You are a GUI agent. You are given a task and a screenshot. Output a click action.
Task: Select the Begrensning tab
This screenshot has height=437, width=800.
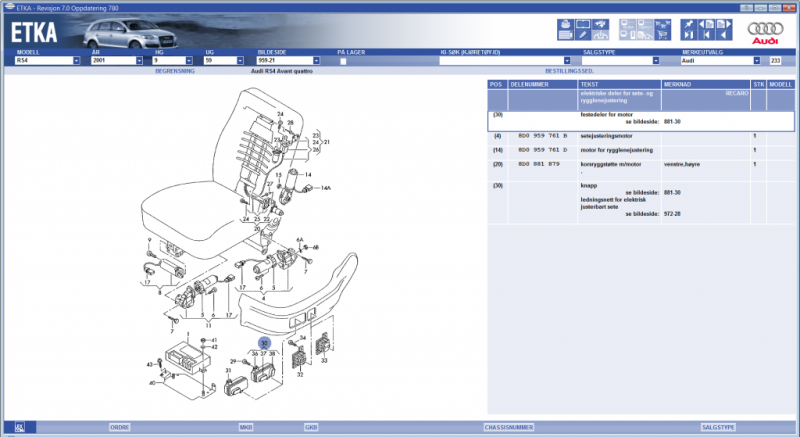pyautogui.click(x=173, y=72)
